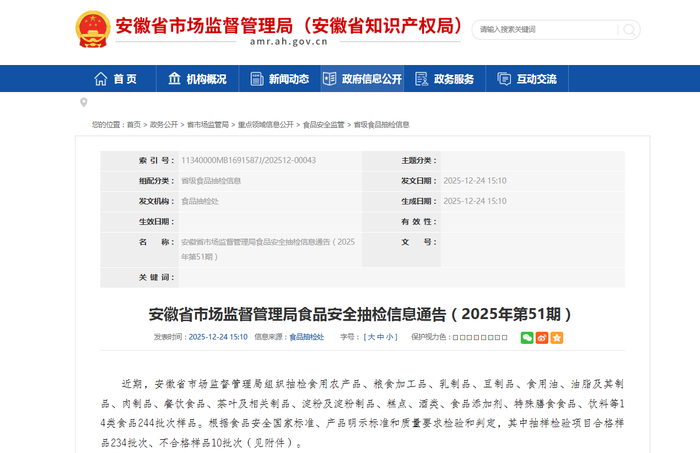Click the search magnifier icon
The width and height of the screenshot is (700, 453).
tap(629, 30)
